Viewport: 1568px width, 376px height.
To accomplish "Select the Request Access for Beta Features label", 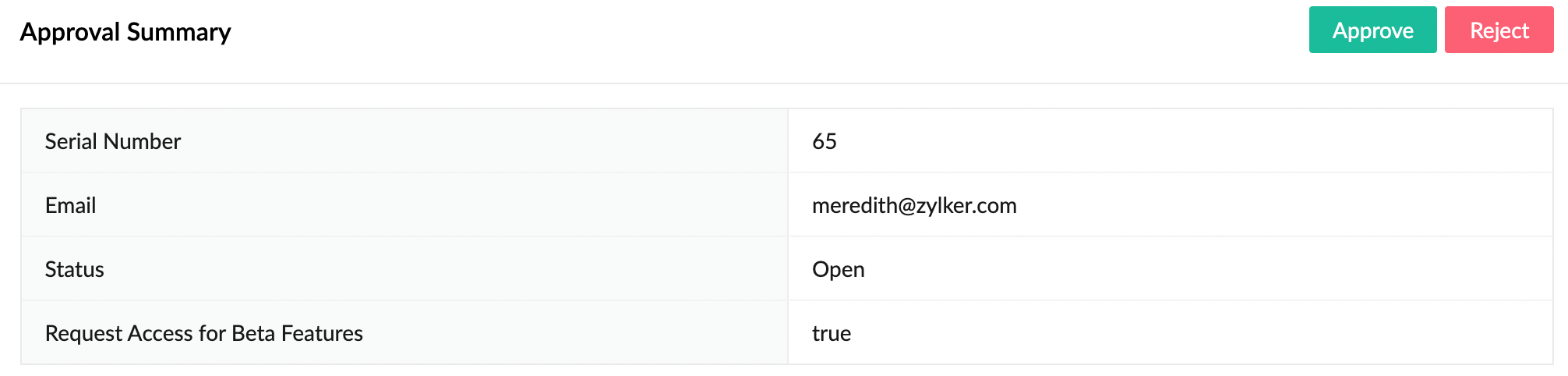I will tap(204, 333).
